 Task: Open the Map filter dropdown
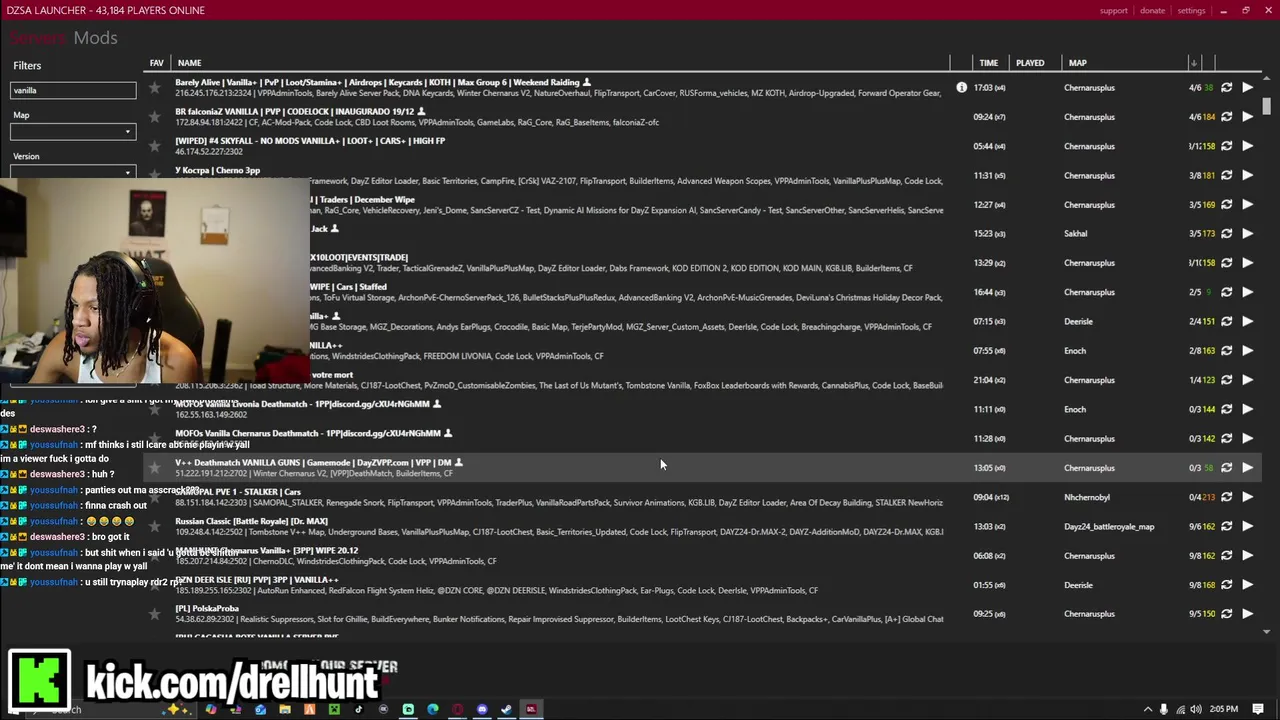tap(73, 132)
